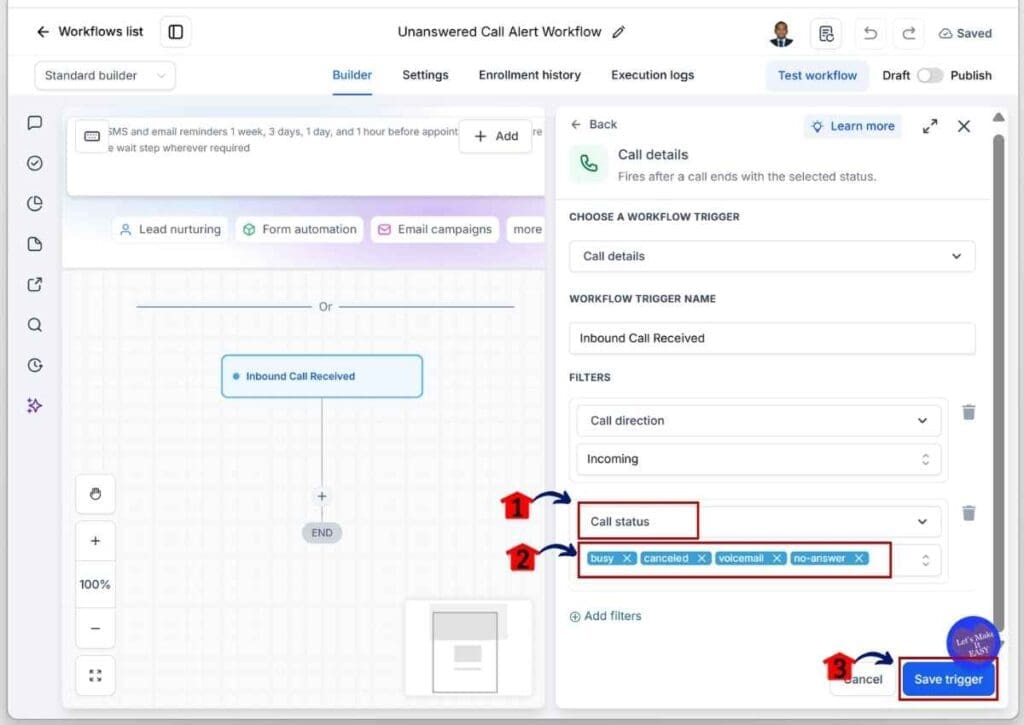The width and height of the screenshot is (1024, 725).
Task: Switch to Settings tab
Action: click(425, 75)
